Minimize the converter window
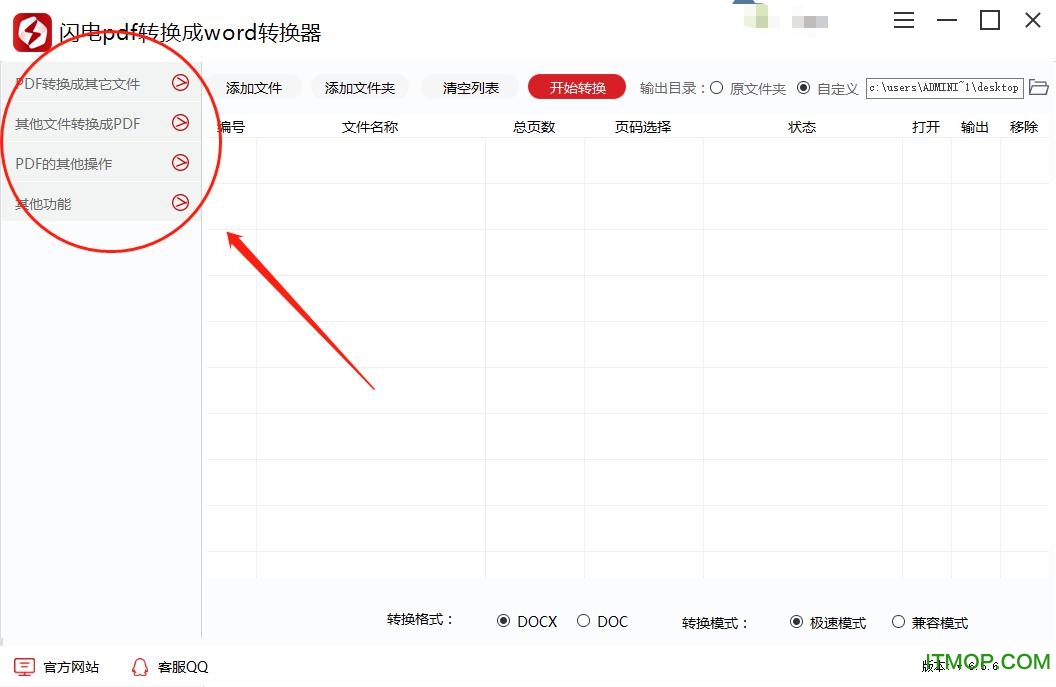Screen dimensions: 1056x687 [x=947, y=20]
